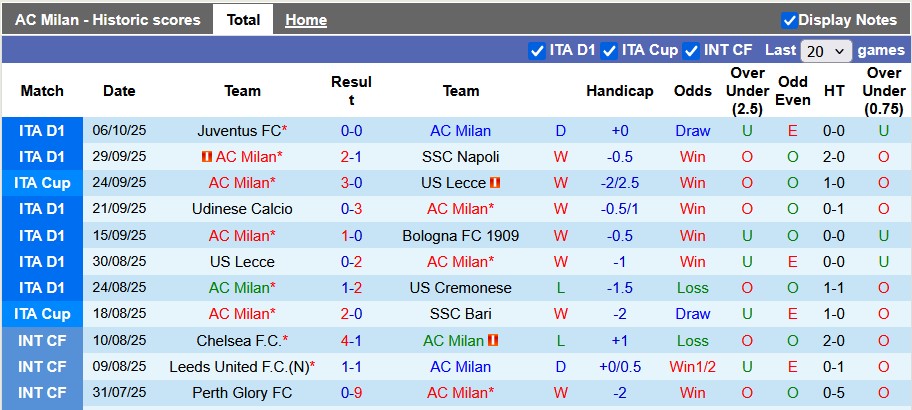
Task: Open the Last games count dropdown
Action: tap(826, 50)
